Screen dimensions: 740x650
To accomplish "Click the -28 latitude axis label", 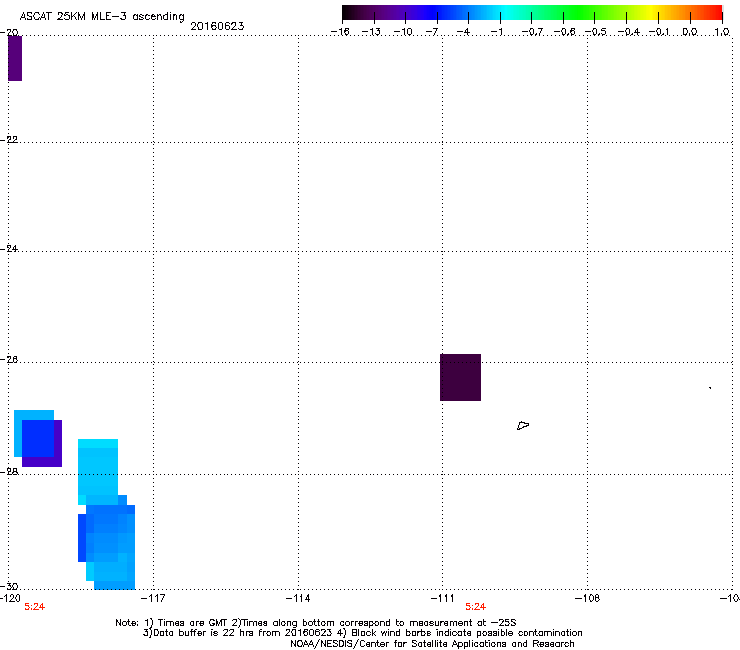I will [x=9, y=472].
